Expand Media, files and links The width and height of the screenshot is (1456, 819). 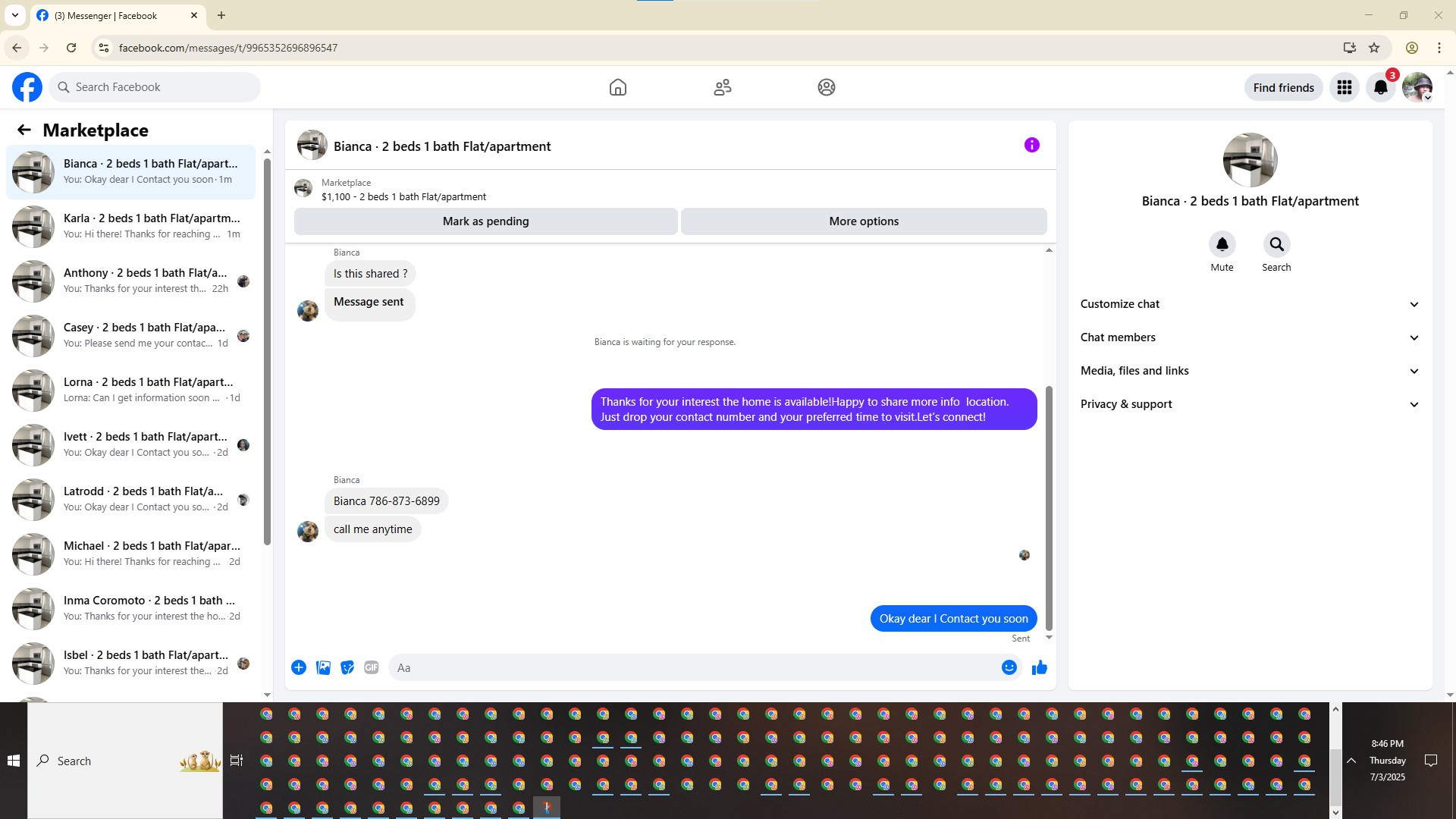(x=1249, y=371)
